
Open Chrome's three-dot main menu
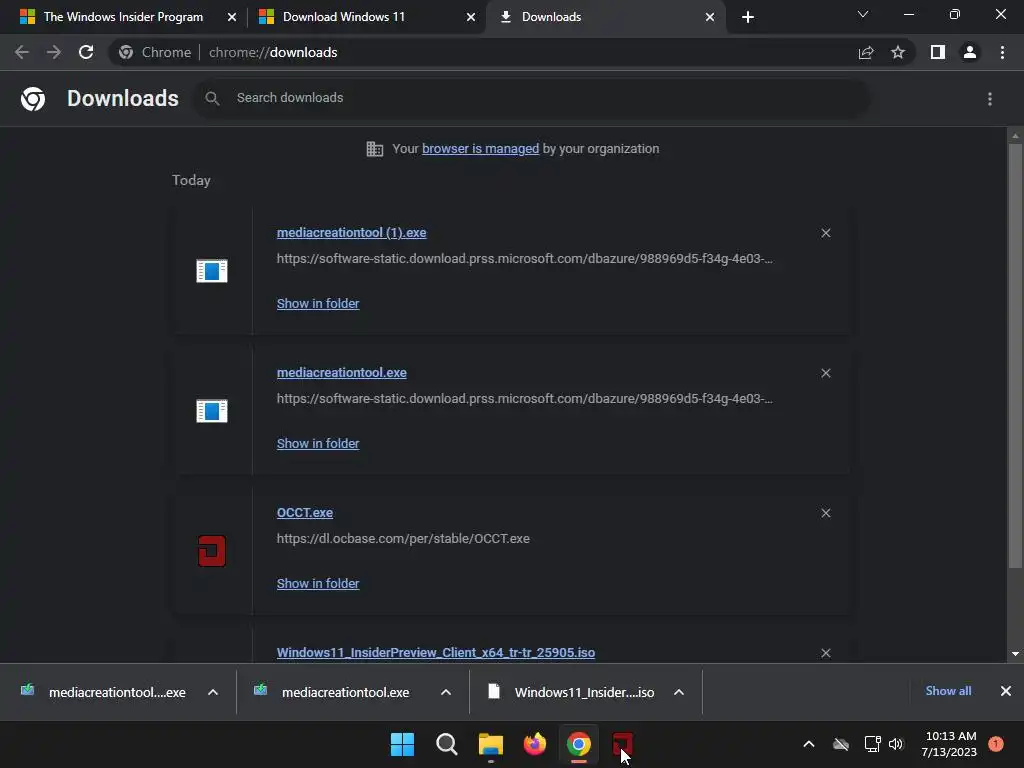pos(1002,52)
